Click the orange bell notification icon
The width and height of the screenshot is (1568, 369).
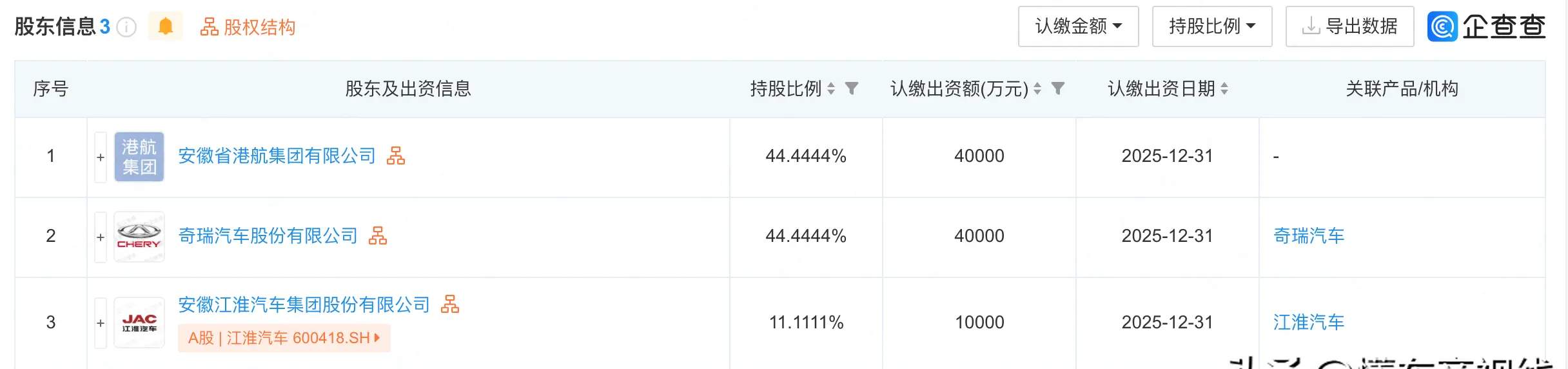tap(166, 26)
